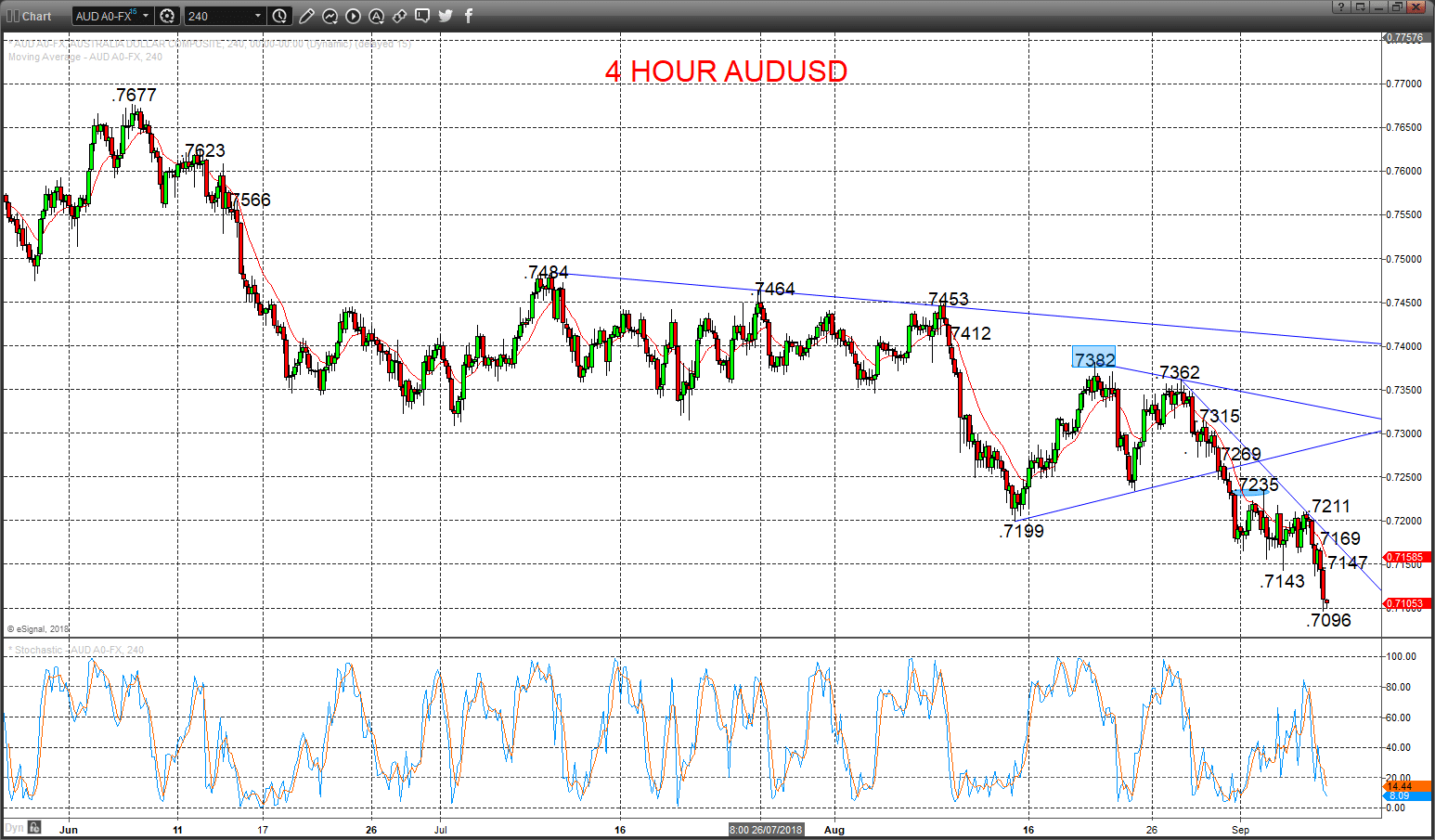Click the help question mark button
Screen dimensions: 1435x840
tap(1341, 6)
